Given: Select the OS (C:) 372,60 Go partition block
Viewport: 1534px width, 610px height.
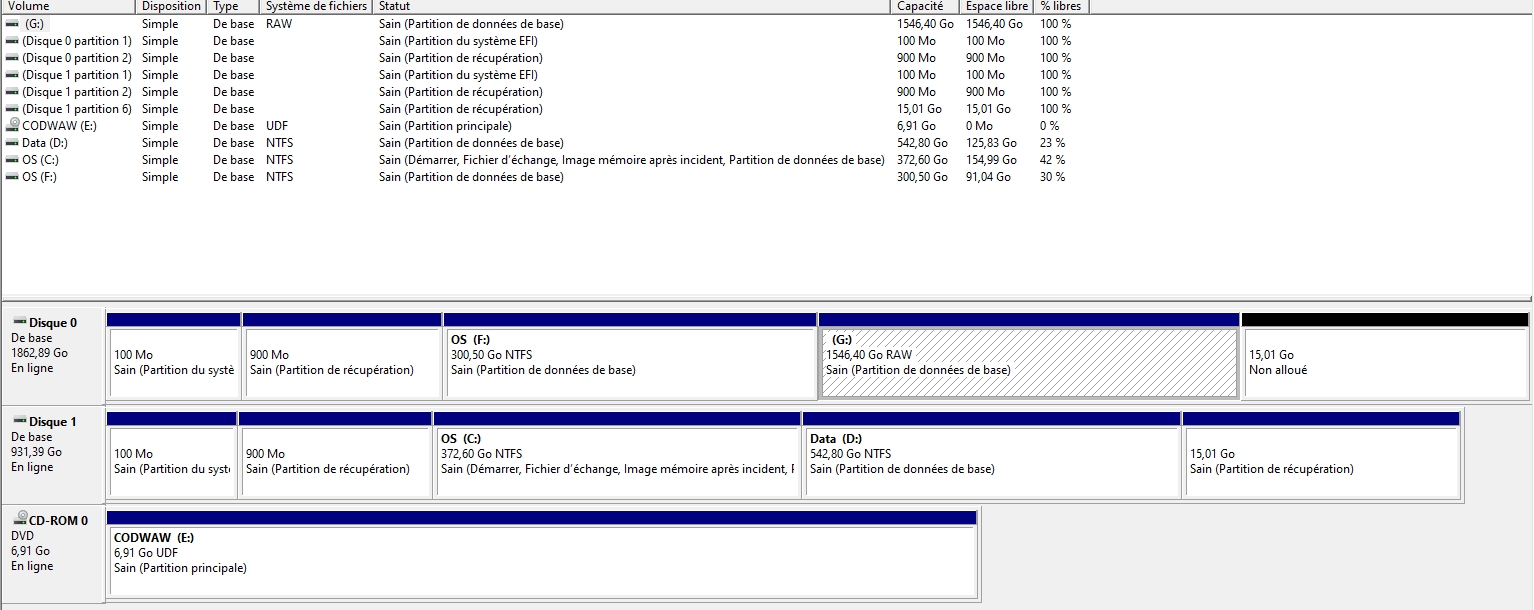Looking at the screenshot, I should [617, 455].
